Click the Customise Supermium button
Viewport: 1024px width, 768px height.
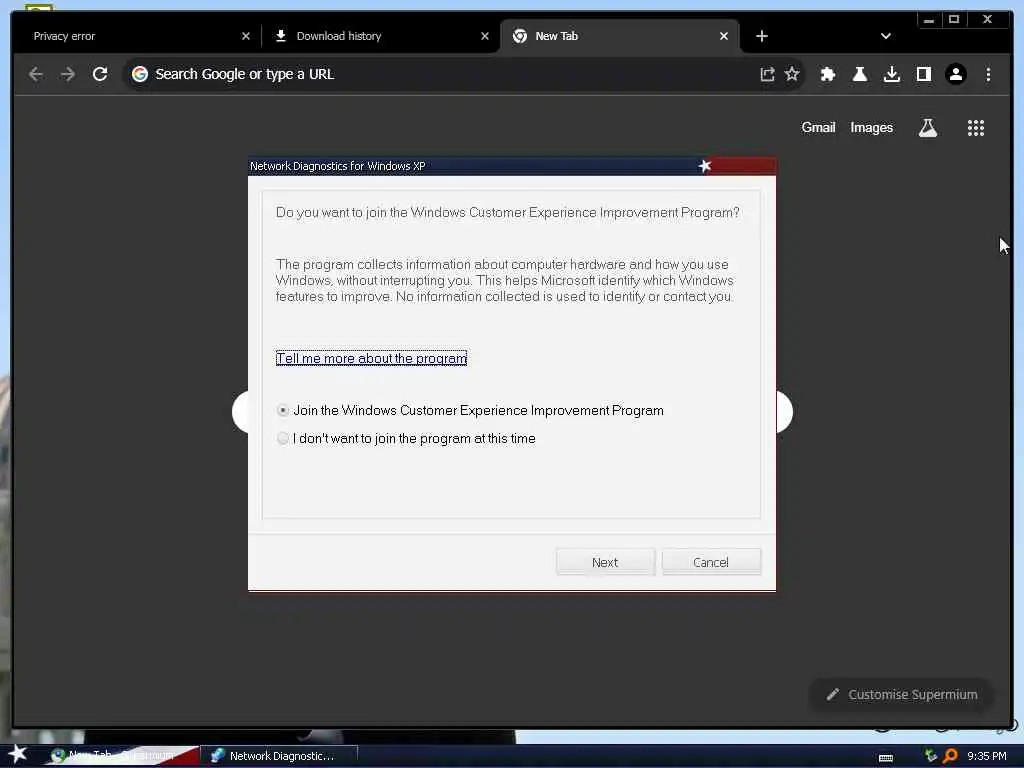(x=902, y=695)
